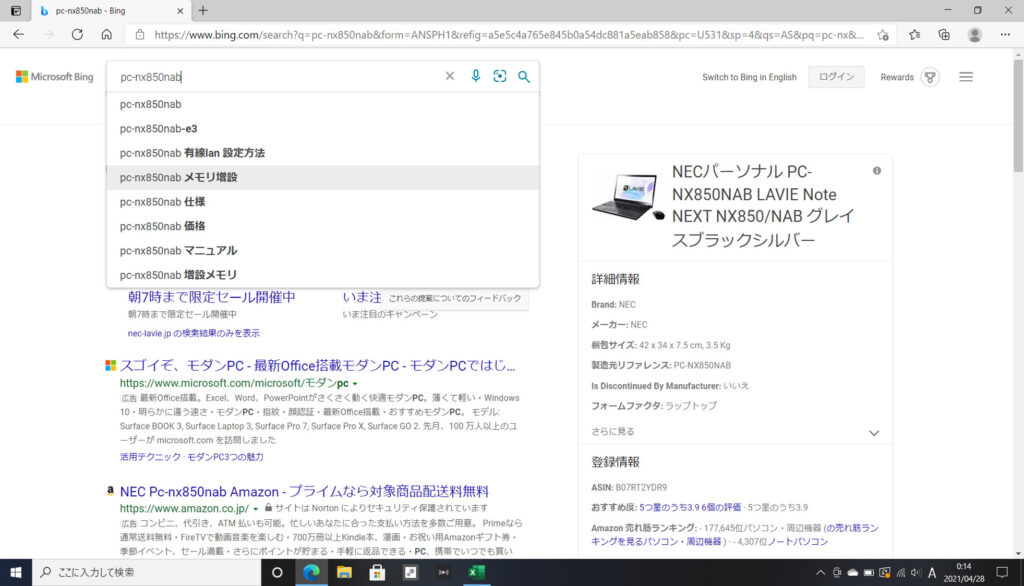The image size is (1024, 586).
Task: Open Bing hamburger menu
Action: point(966,77)
